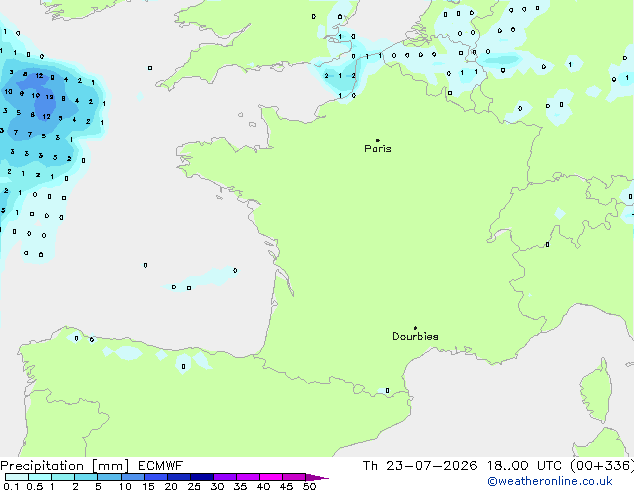634x490 pixels.
Task: Select the Paris location dot marker
Action: click(378, 140)
